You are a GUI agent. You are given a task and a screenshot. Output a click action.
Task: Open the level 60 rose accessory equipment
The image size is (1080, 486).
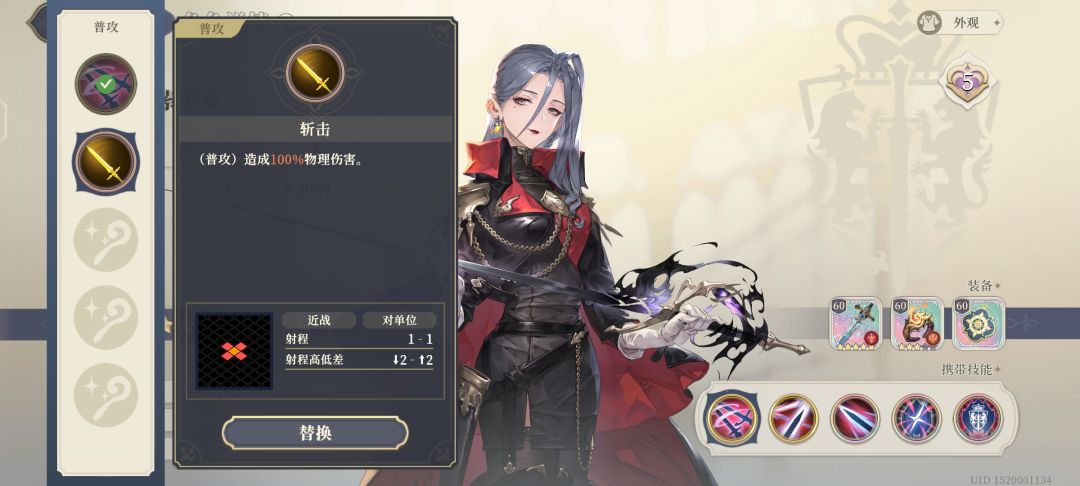[917, 324]
